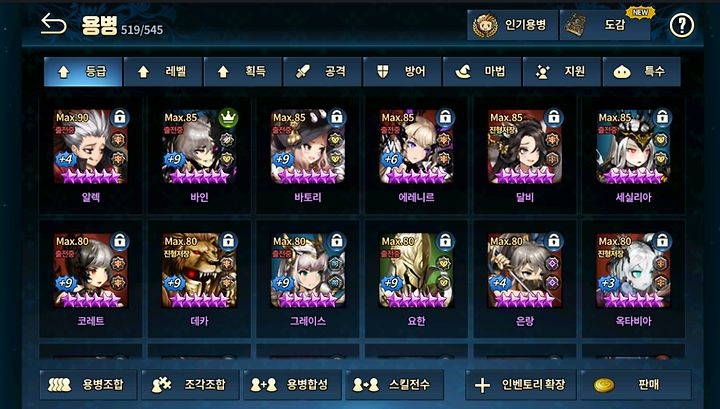Filter by 방어 shield type tab
Screen dimensions: 720x409
(x=402, y=72)
